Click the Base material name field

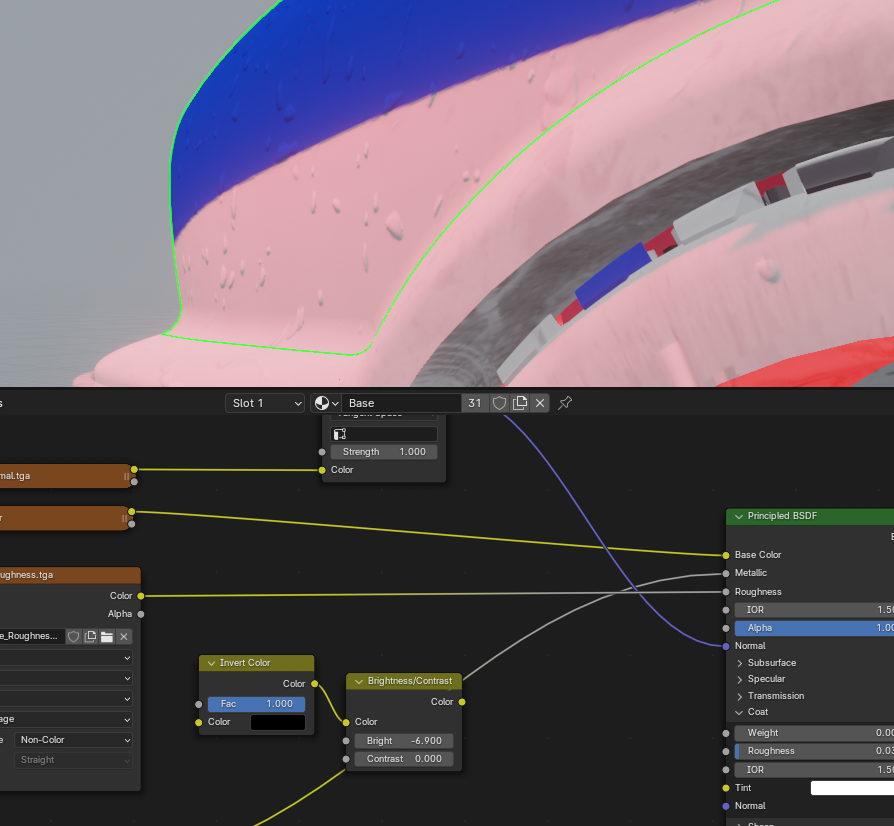[401, 403]
